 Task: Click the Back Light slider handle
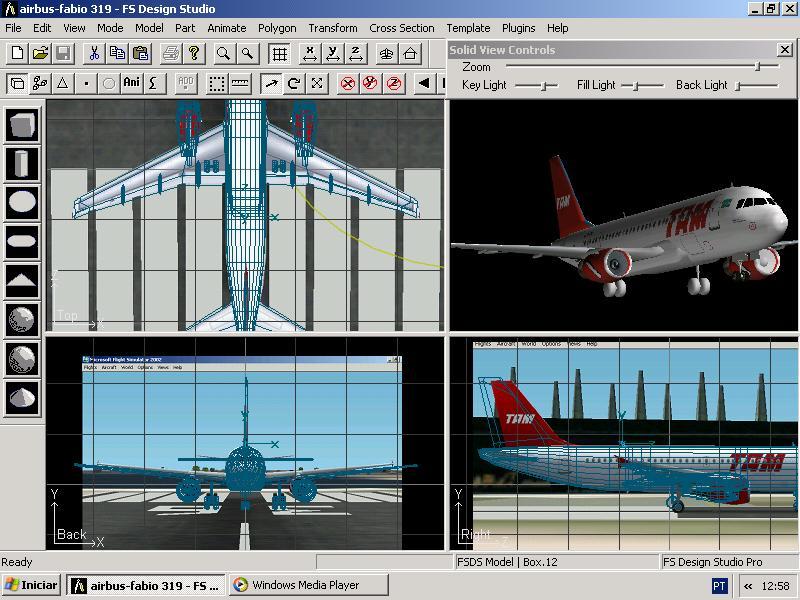[x=738, y=86]
